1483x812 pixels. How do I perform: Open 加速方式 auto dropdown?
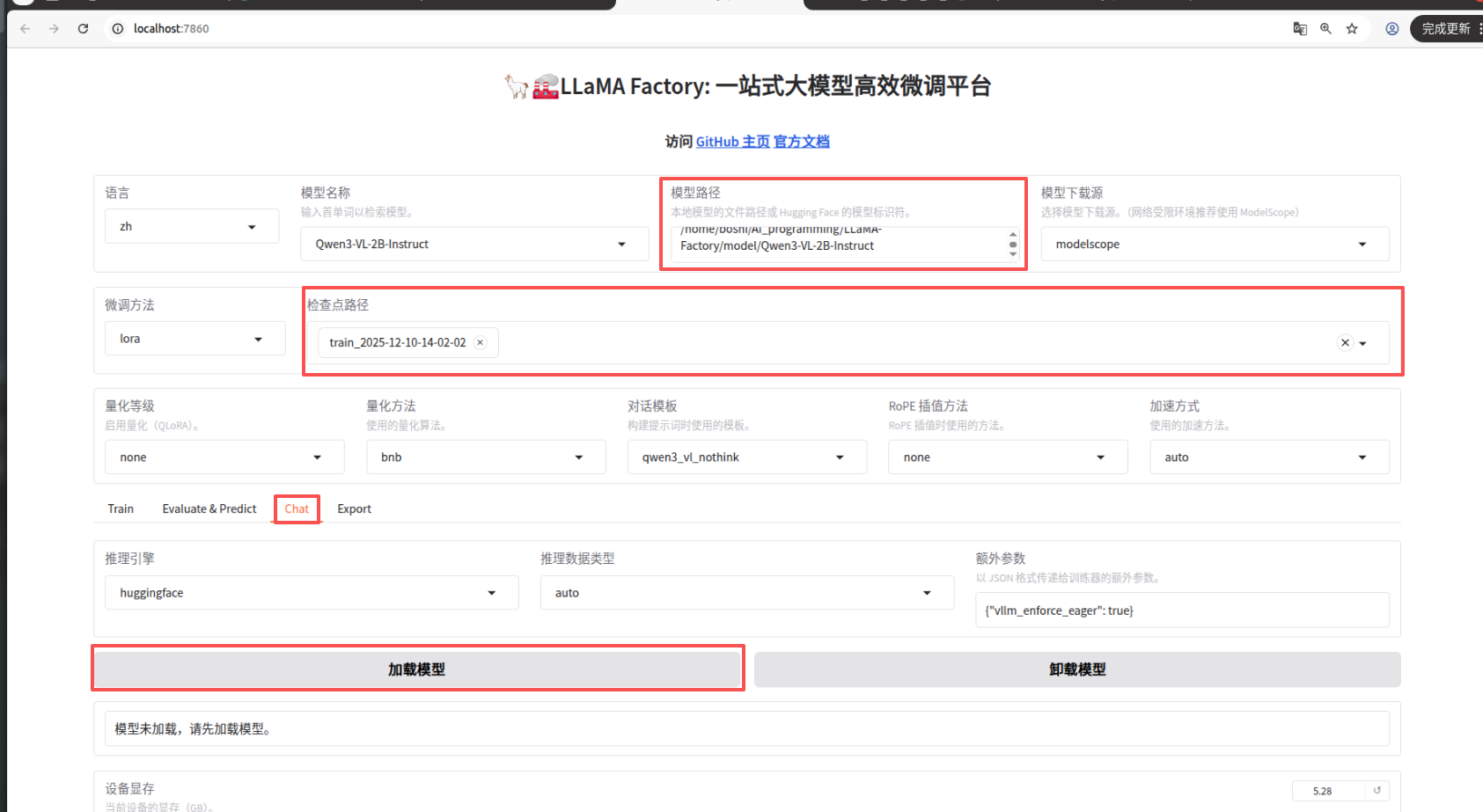(1269, 457)
